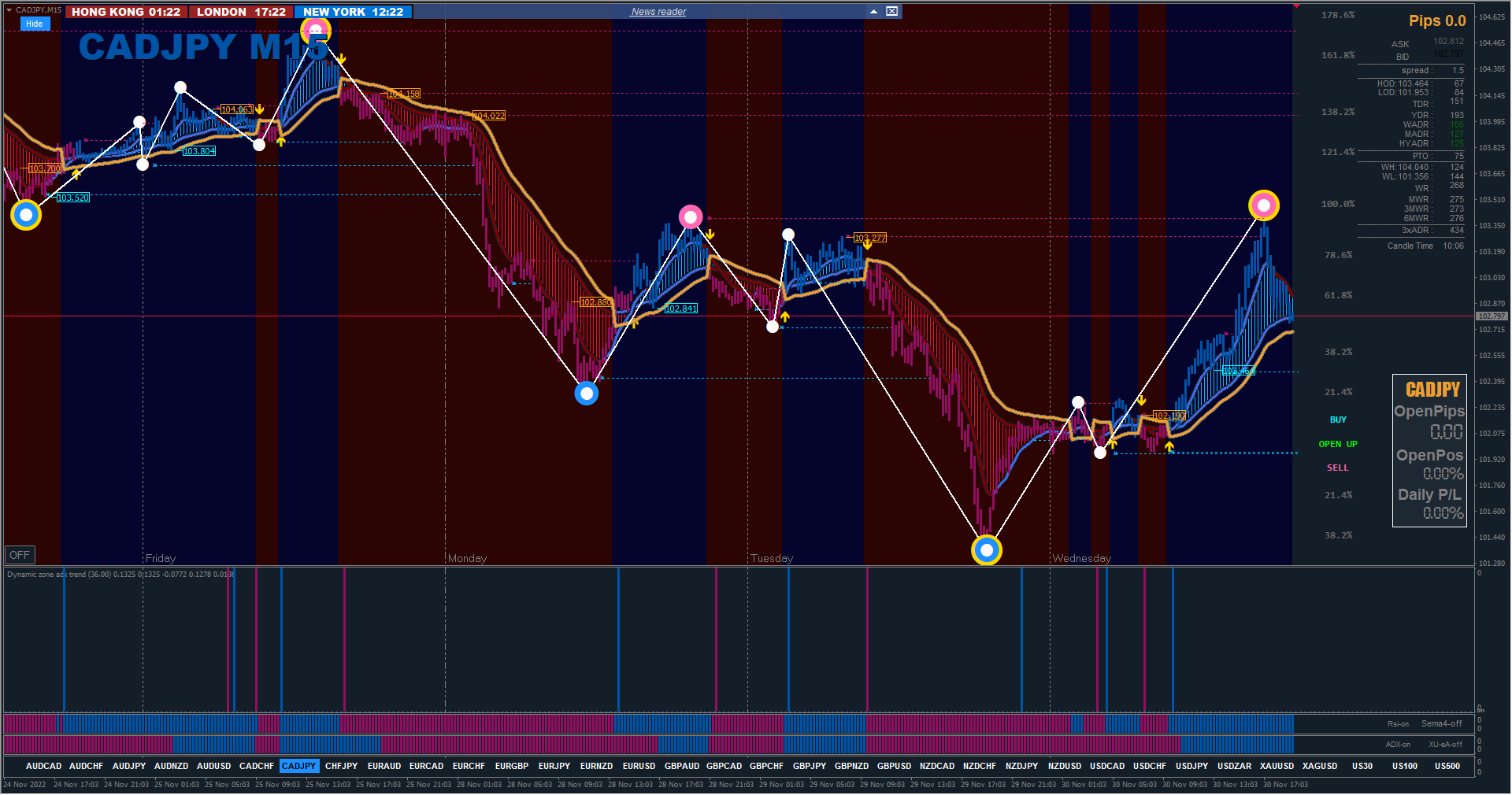Toggle the OFF switch on chart
This screenshot has width=1512, height=795.
[x=20, y=555]
